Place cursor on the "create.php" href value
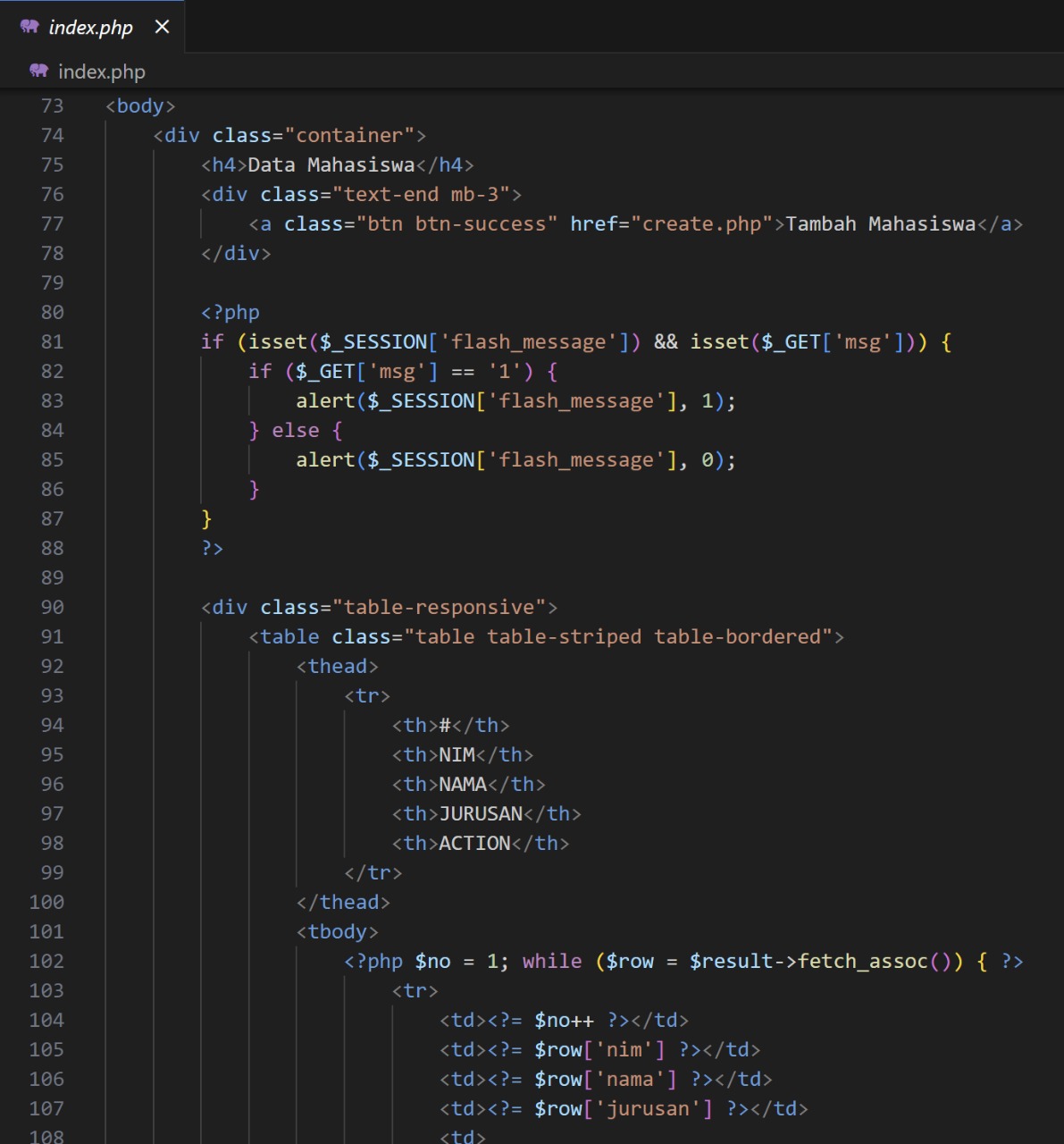Viewport: 1064px width, 1144px height. (701, 223)
